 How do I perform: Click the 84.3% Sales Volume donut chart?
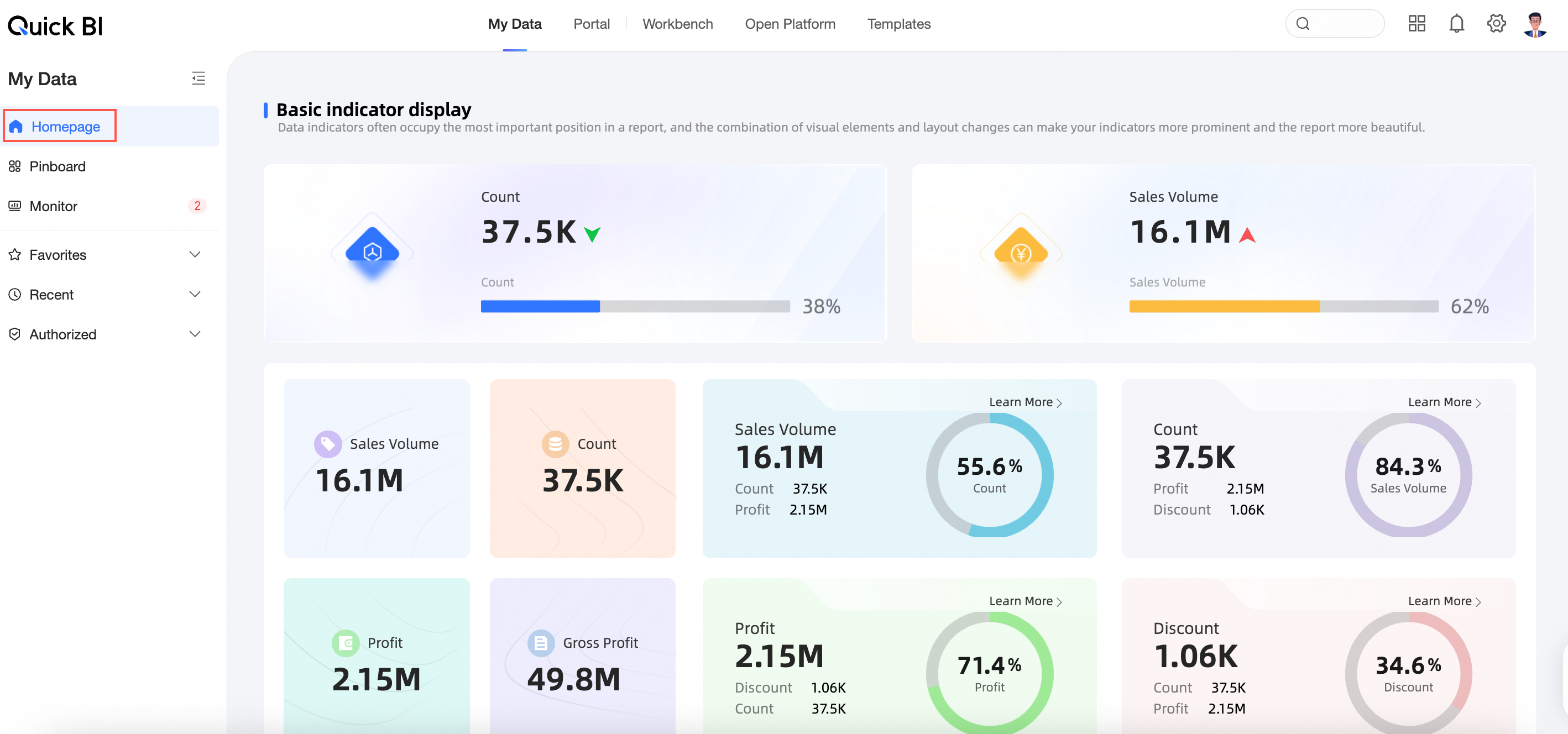(x=1408, y=475)
